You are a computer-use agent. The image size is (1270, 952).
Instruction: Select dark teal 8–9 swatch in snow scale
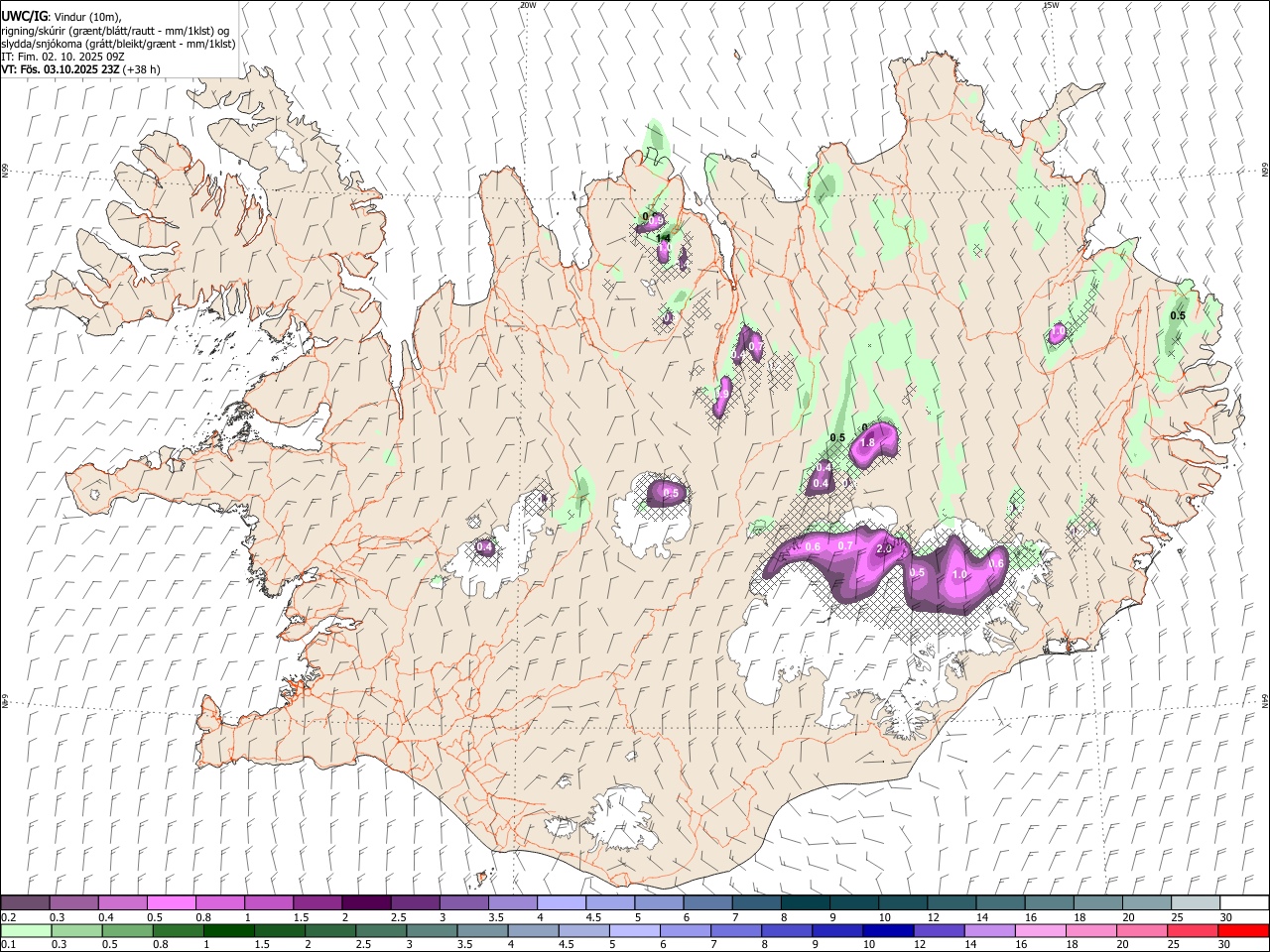pos(805,903)
